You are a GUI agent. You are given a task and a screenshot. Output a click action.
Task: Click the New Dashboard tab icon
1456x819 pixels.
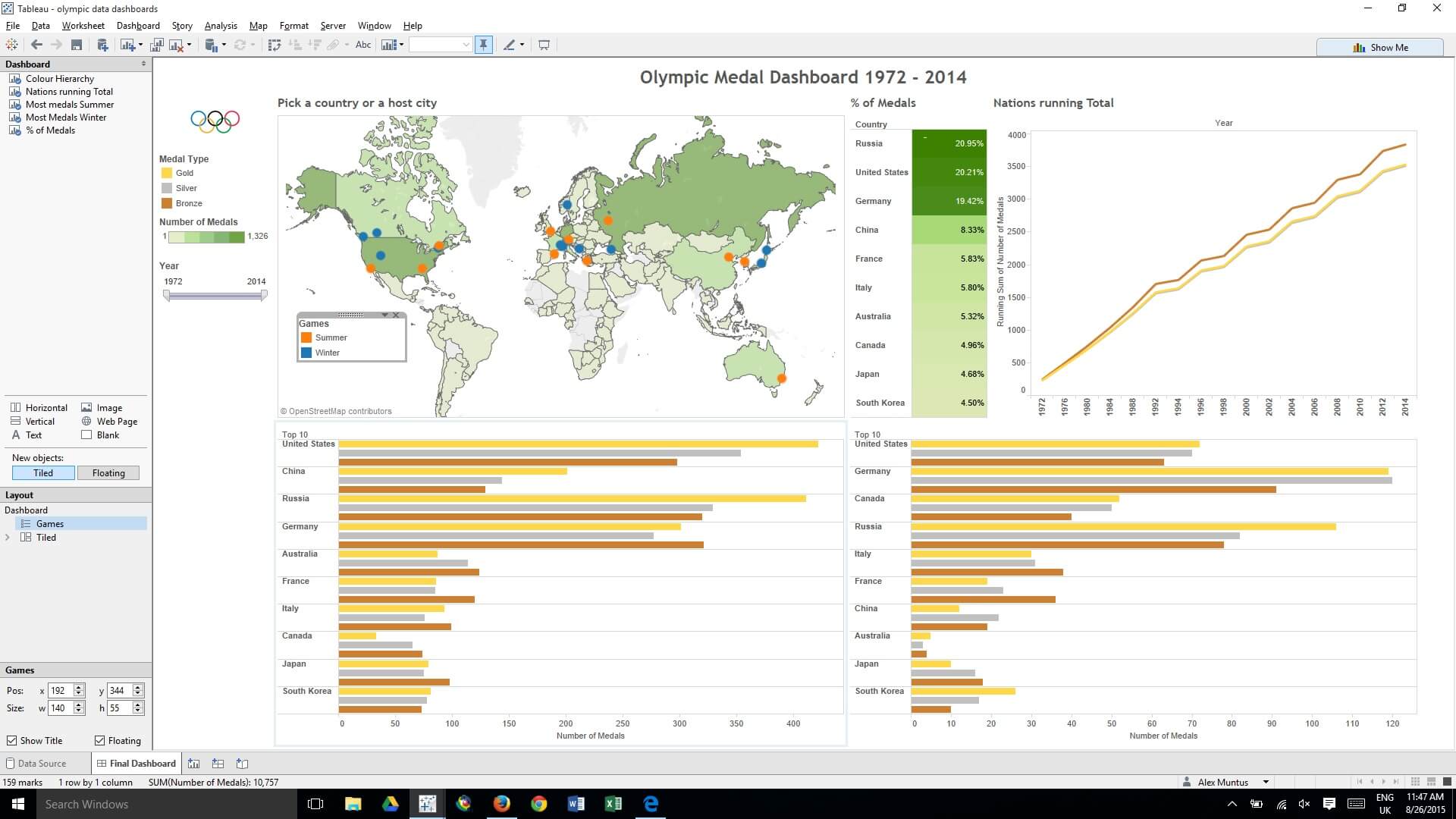point(218,764)
